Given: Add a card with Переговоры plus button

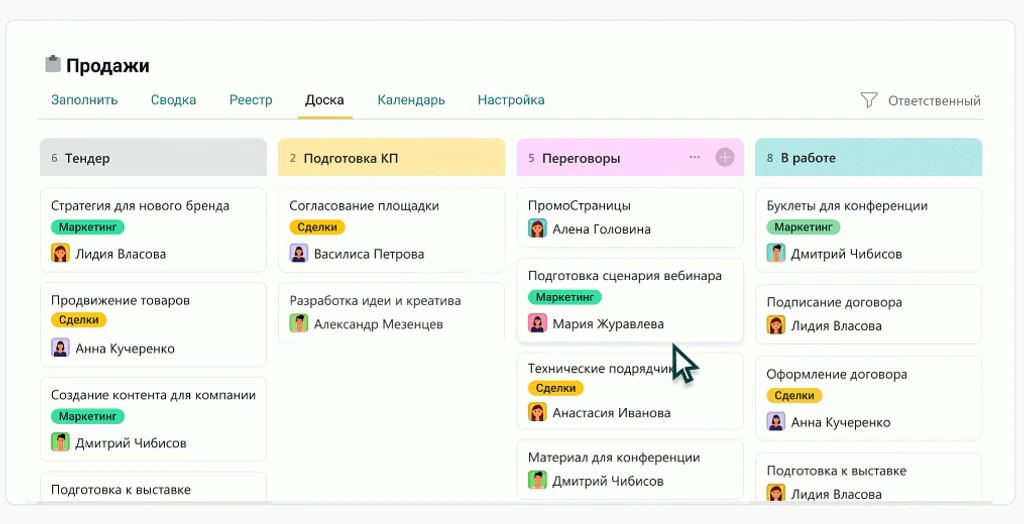Looking at the screenshot, I should (725, 157).
